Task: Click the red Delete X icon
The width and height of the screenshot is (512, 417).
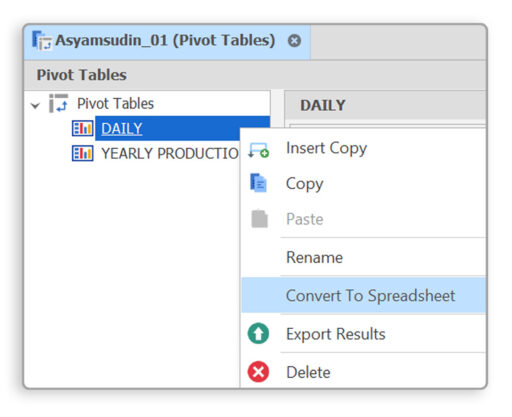Action: click(258, 372)
